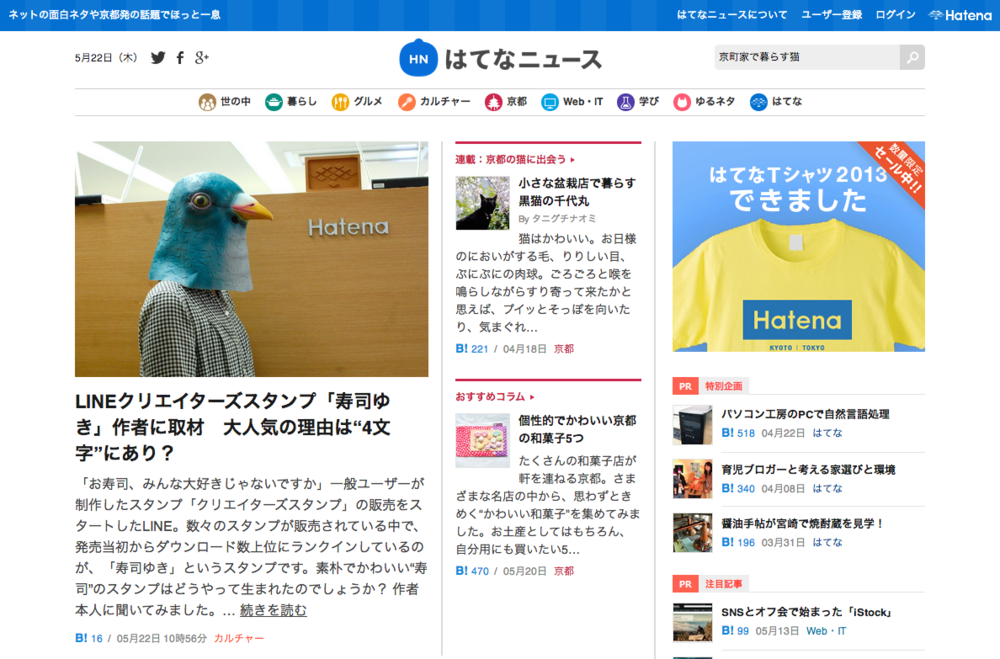Open the Google Plus icon in the header

click(202, 57)
